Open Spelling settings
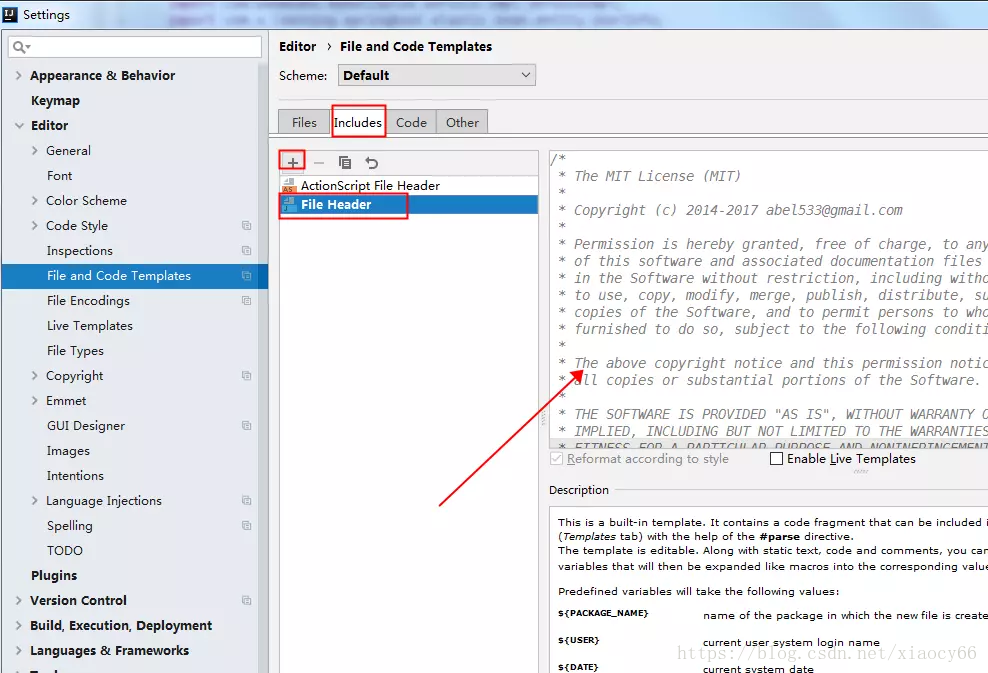 [70, 526]
